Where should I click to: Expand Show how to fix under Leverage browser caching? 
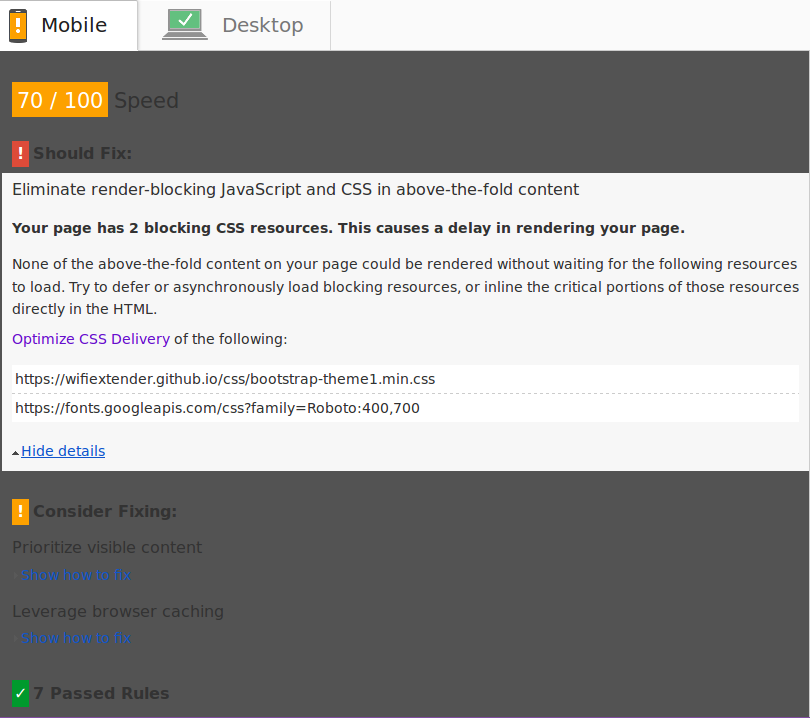76,638
